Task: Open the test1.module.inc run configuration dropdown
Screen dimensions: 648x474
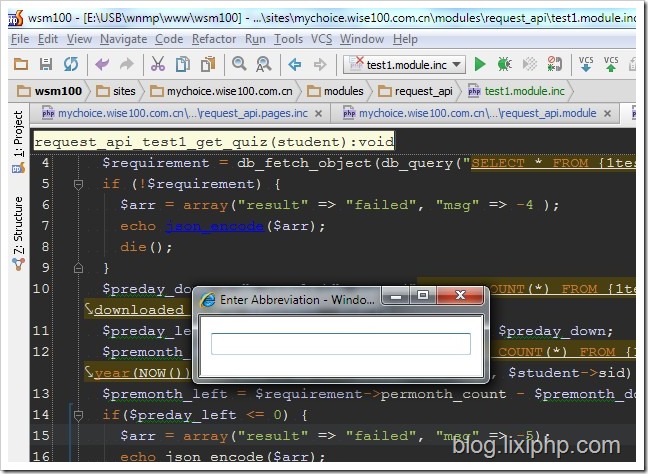Action: coord(404,65)
